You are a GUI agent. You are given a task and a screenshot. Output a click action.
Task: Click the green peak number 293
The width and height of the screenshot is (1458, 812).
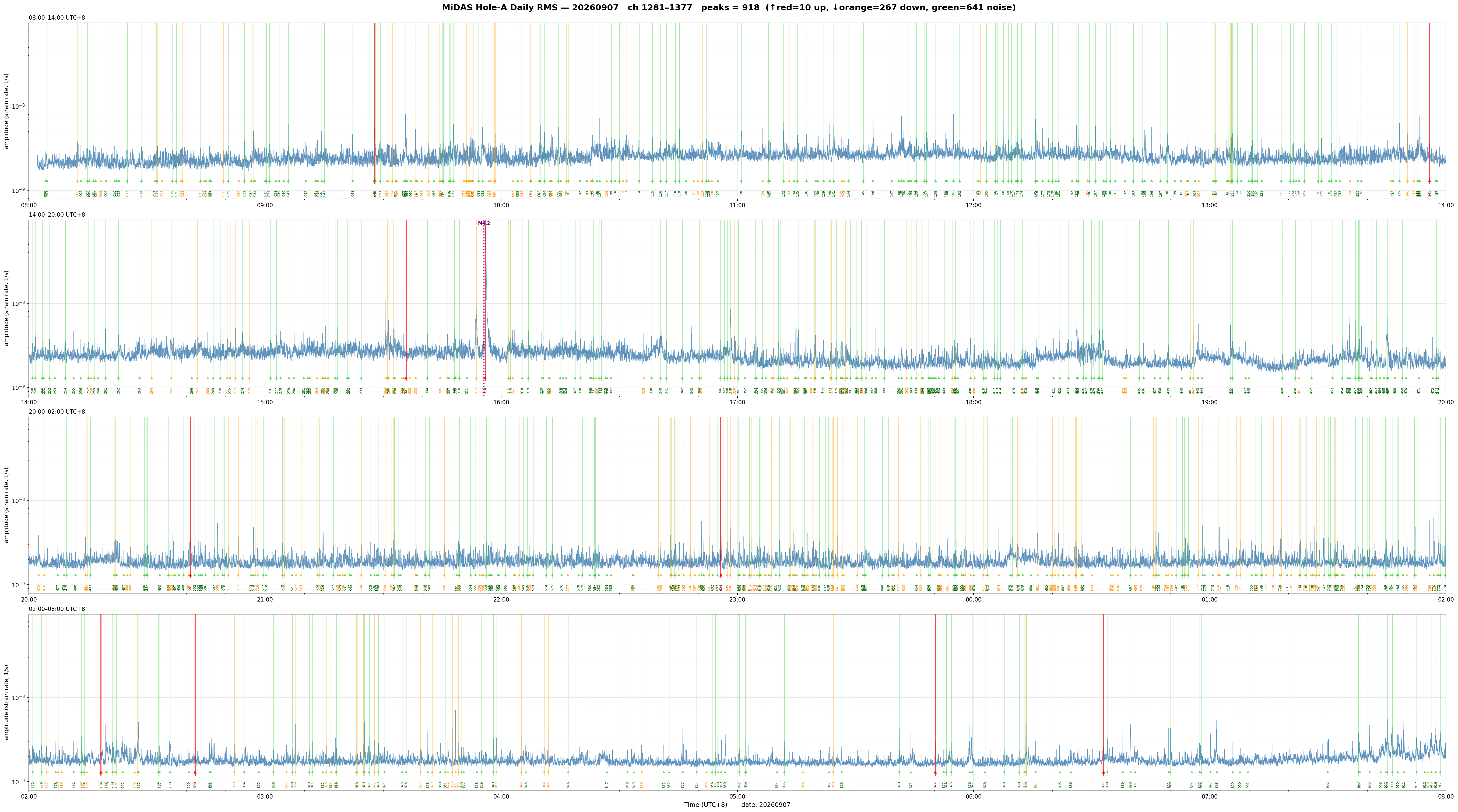pyautogui.click(x=361, y=391)
